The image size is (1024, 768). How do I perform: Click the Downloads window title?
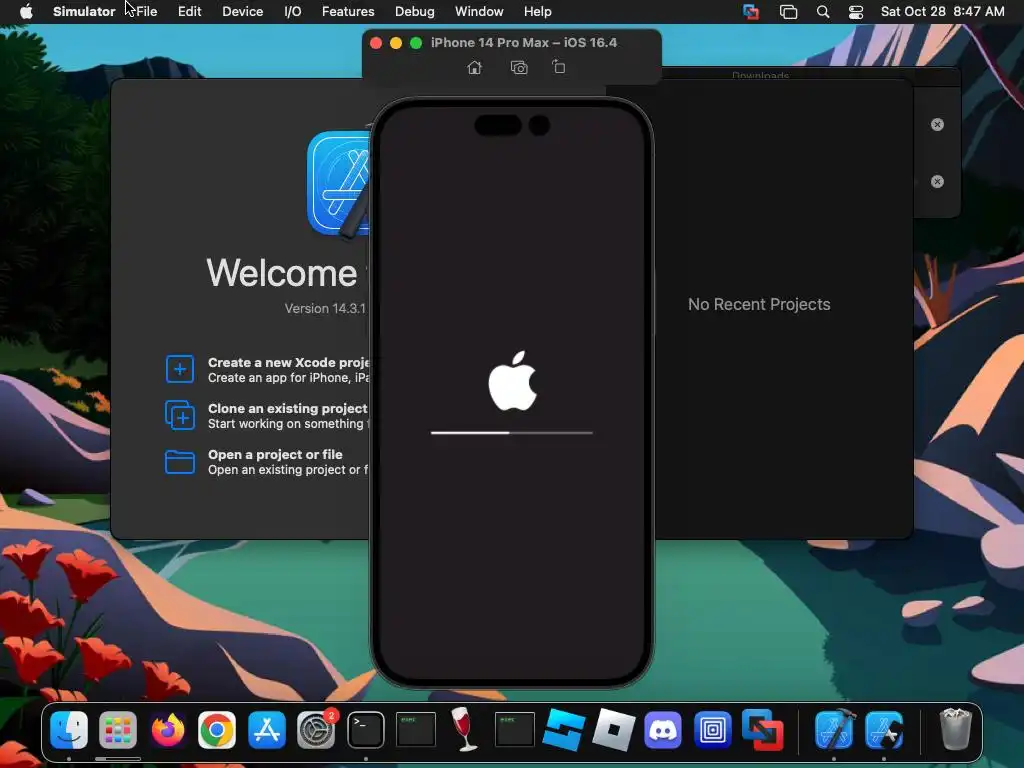pos(760,76)
